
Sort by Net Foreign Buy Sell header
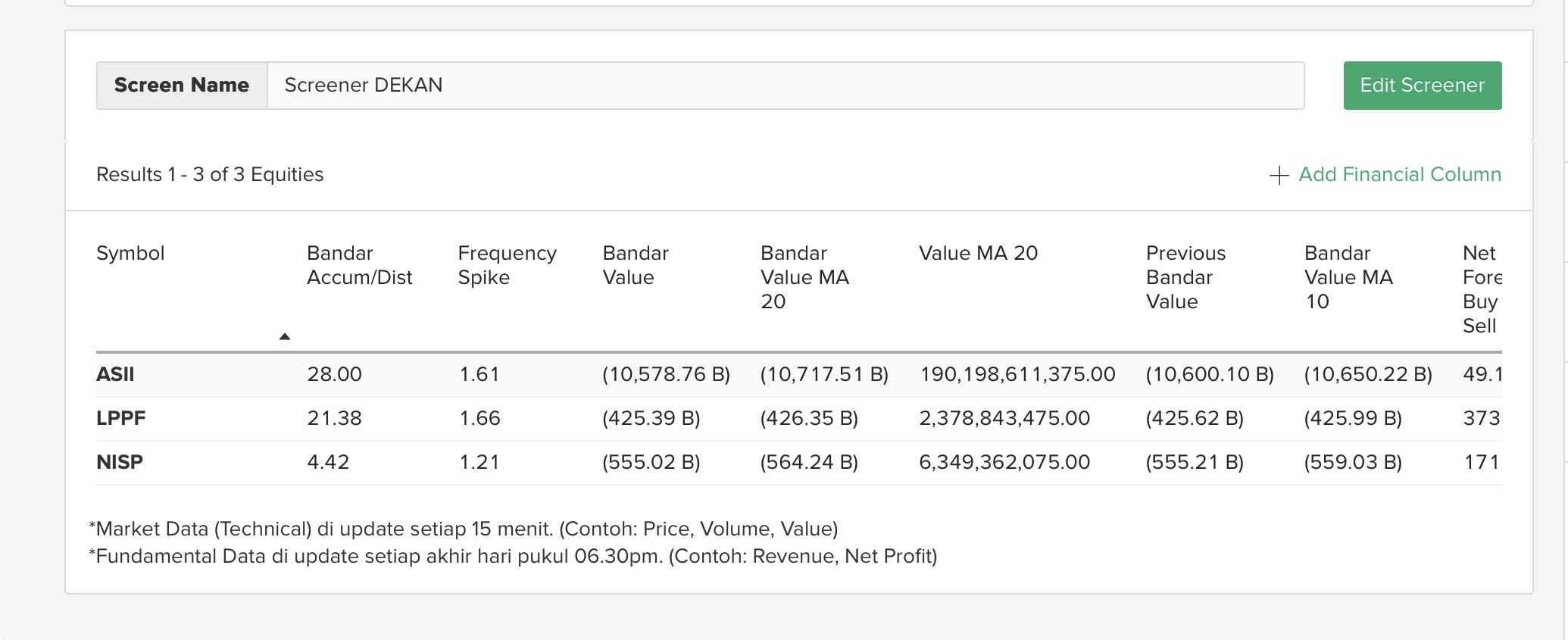(x=1480, y=290)
